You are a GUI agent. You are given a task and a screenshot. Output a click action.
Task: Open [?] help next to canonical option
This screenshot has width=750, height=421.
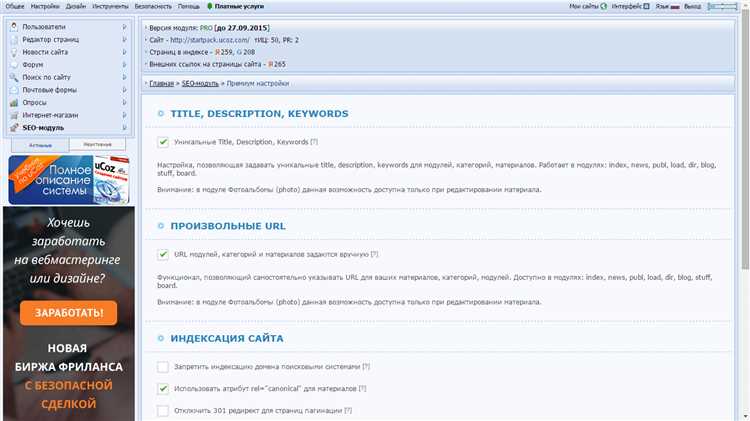[363, 388]
